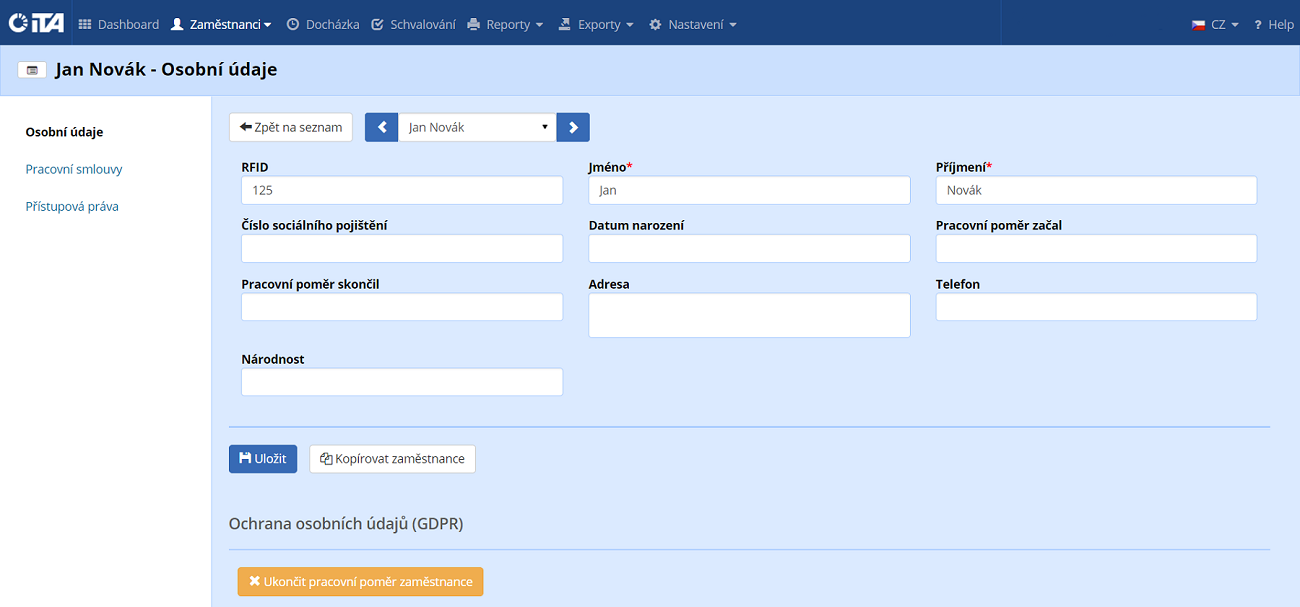Click into the Datum narození field
The height and width of the screenshot is (607, 1300).
749,249
